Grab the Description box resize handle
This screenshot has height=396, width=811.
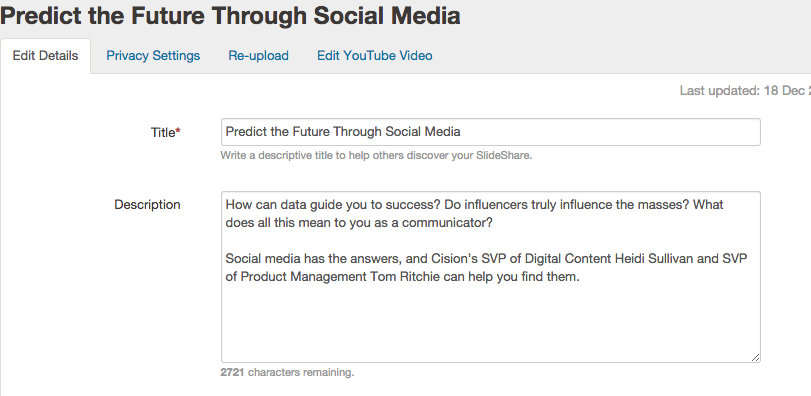click(755, 357)
